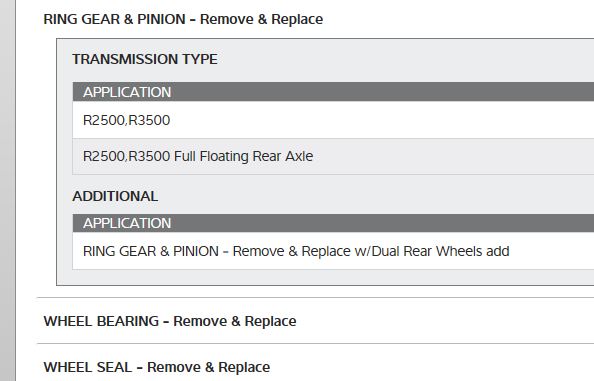The height and width of the screenshot is (381, 594).
Task: Click empty gray panel area beside TRANSMISSION TYPE
Action: click(x=405, y=59)
